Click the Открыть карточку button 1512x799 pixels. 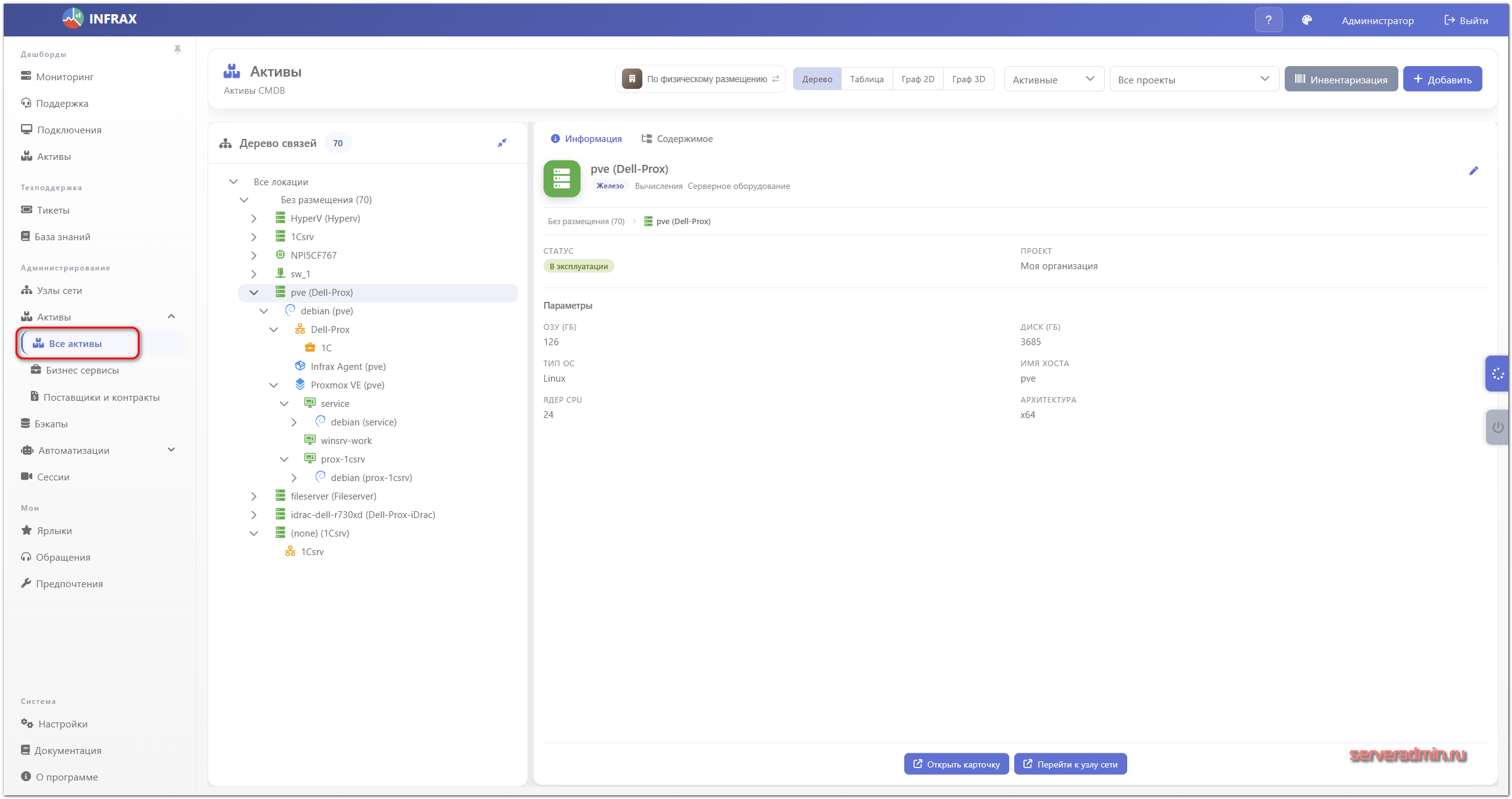click(x=955, y=764)
